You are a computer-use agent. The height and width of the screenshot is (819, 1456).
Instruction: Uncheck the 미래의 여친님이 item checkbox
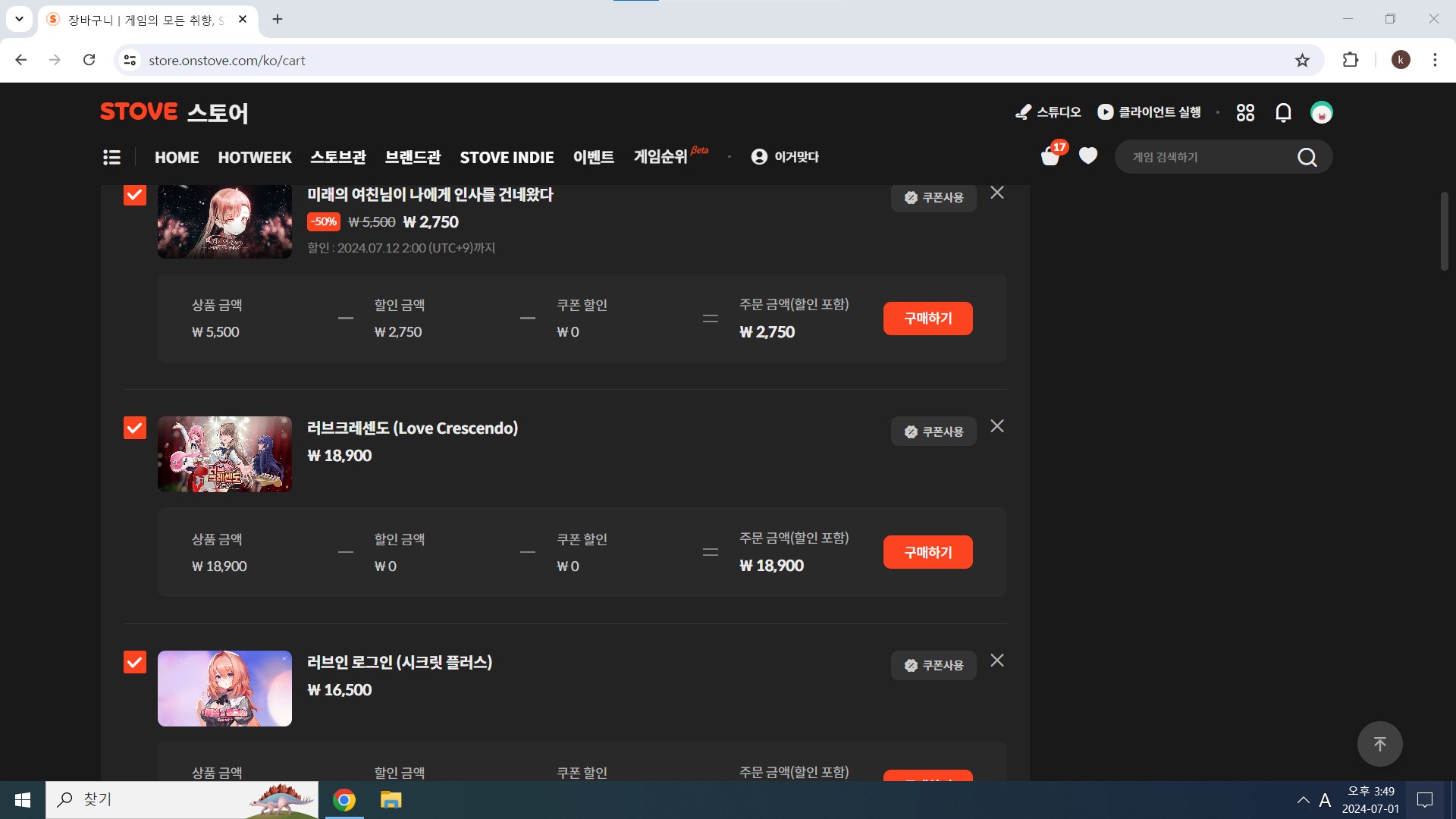135,195
